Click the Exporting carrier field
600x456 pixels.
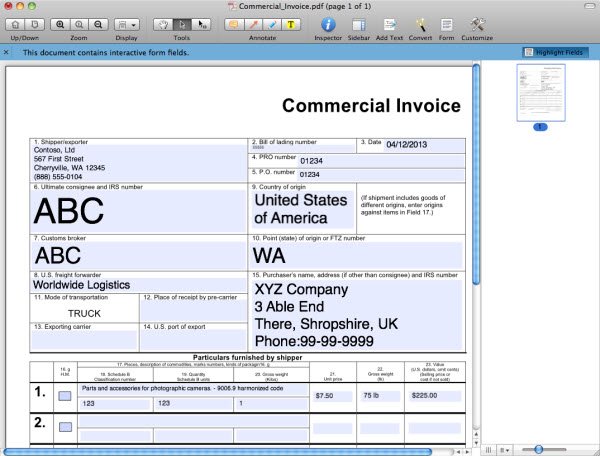84,340
